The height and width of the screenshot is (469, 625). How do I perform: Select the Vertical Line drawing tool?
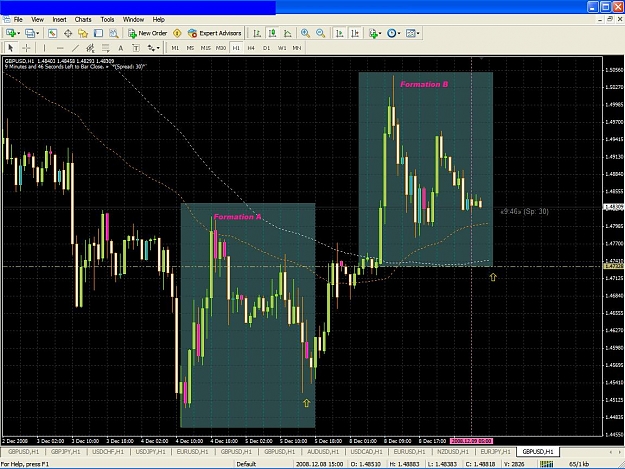coord(44,48)
